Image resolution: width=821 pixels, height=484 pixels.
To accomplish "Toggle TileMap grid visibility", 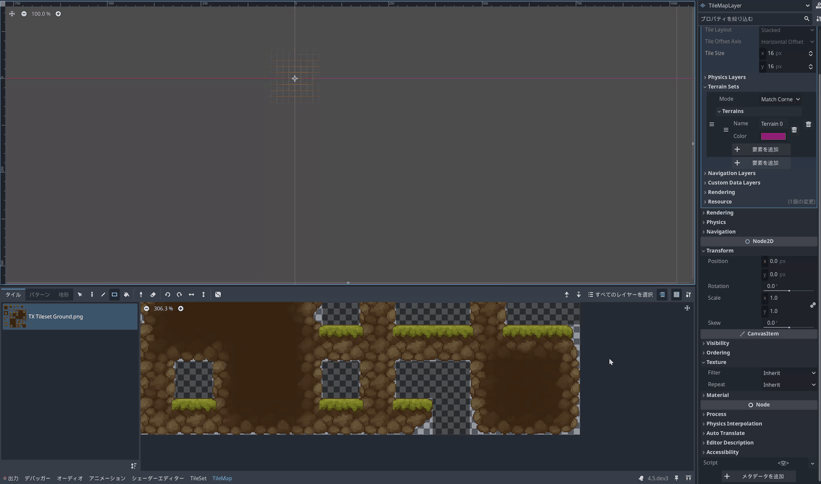I will (x=676, y=294).
